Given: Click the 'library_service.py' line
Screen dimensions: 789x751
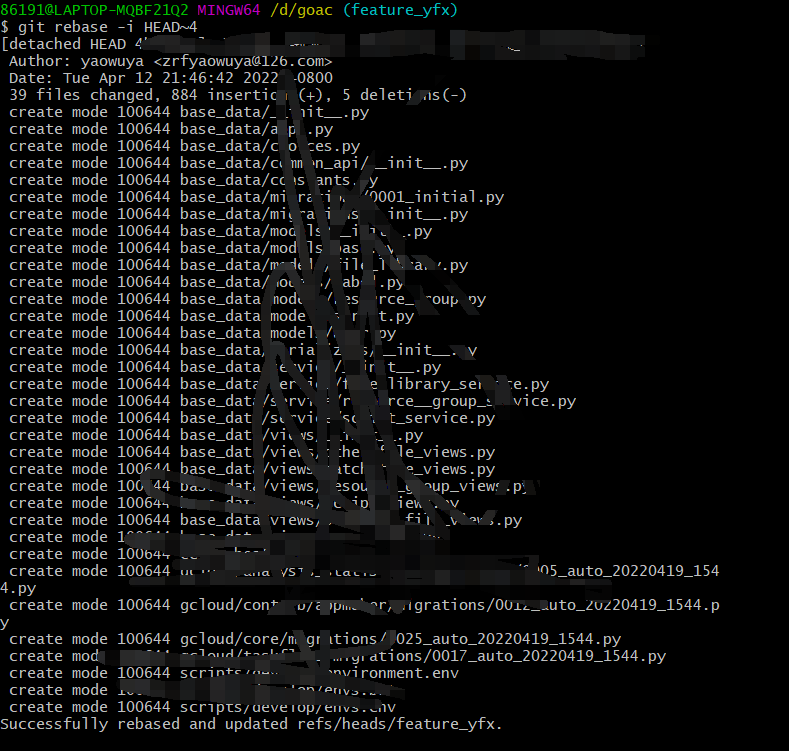Looking at the screenshot, I should pyautogui.click(x=279, y=384).
